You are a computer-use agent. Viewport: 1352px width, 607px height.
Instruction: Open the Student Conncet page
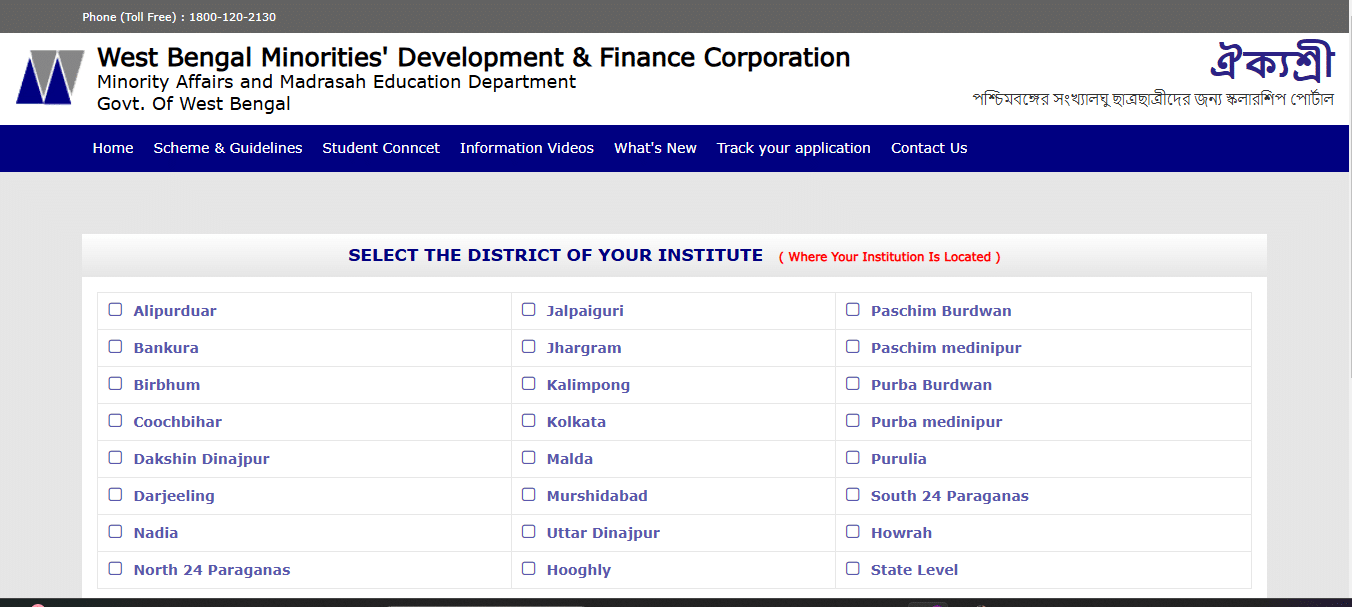coord(381,148)
